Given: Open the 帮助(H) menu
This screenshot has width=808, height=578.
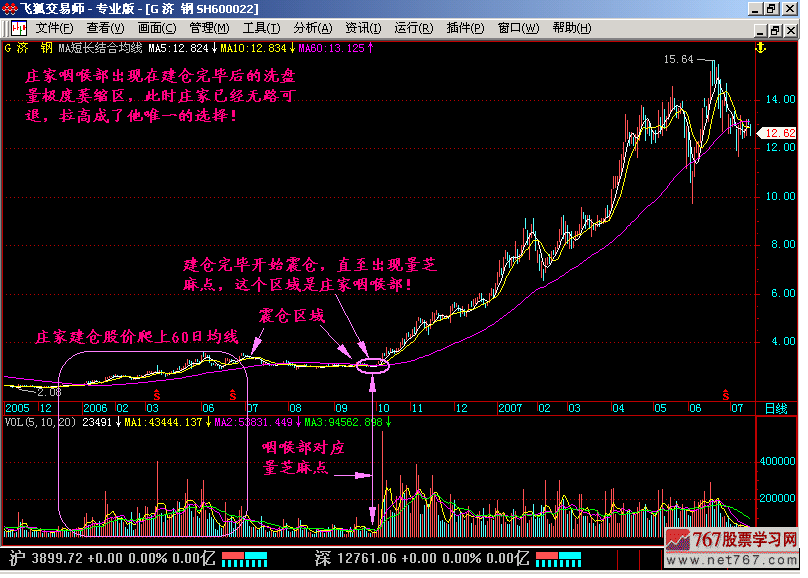Looking at the screenshot, I should [x=571, y=27].
